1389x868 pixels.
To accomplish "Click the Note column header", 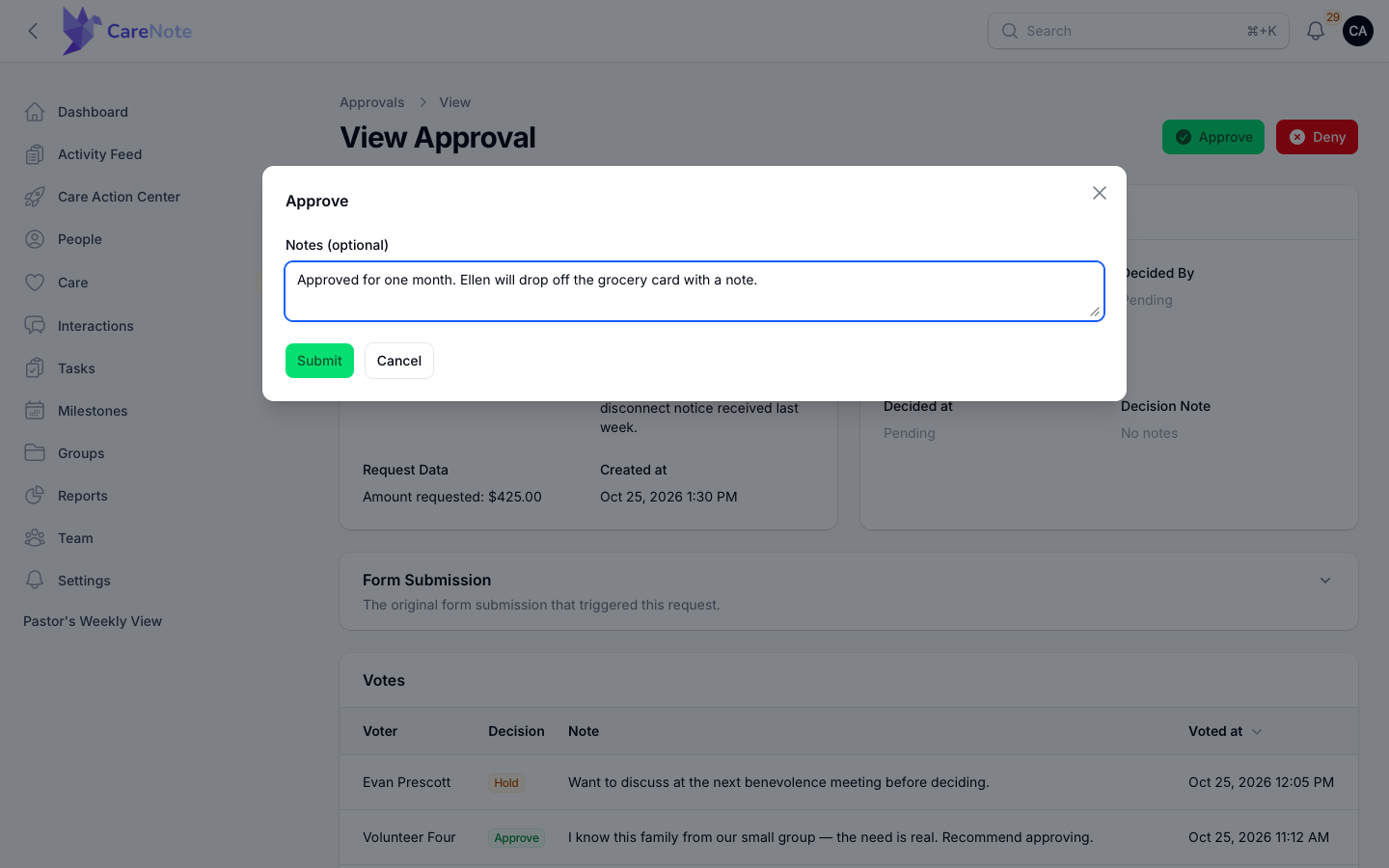I will [584, 731].
